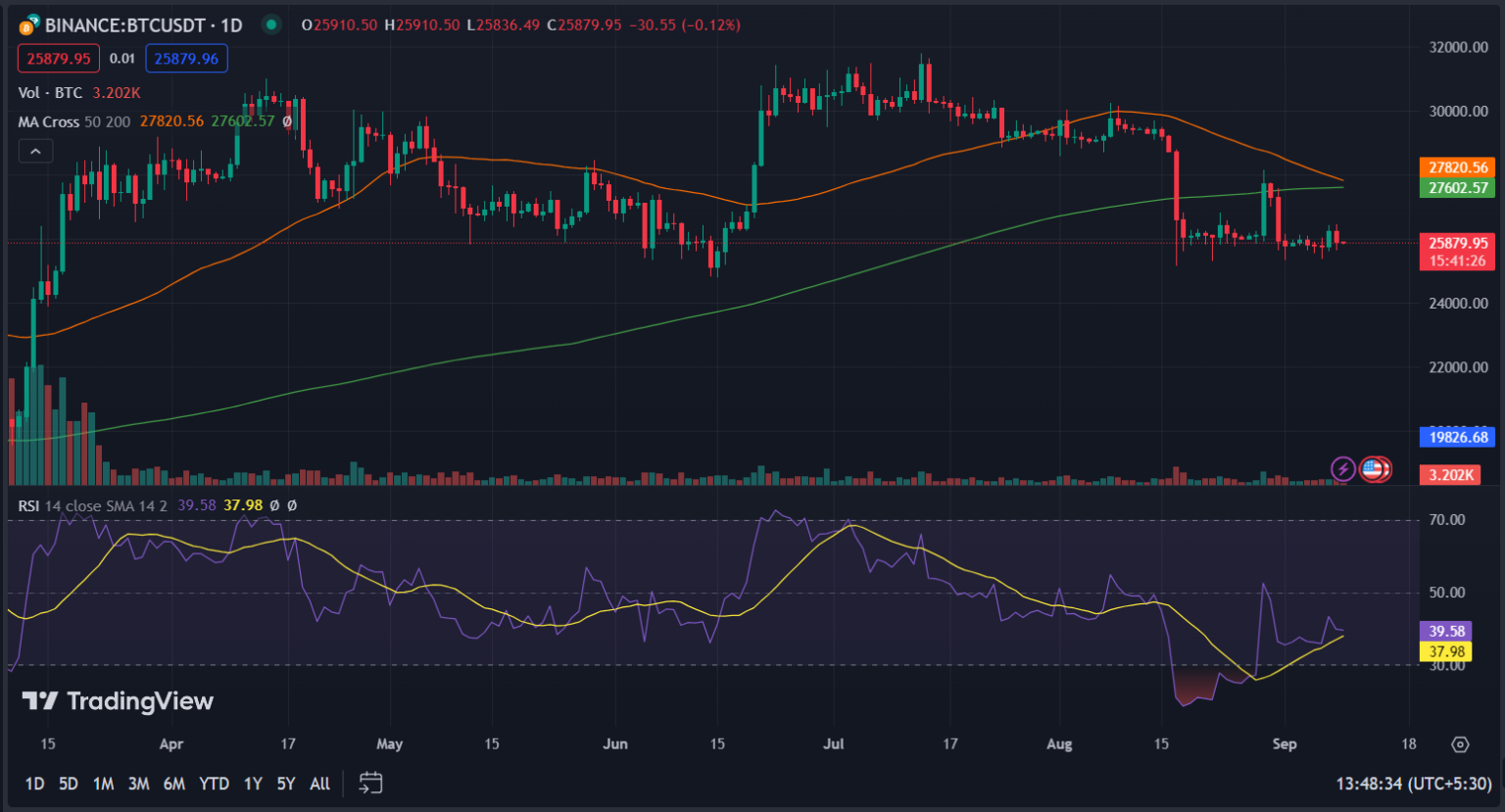Click the 24000.00 price axis label
The width and height of the screenshot is (1505, 812).
(x=1458, y=304)
